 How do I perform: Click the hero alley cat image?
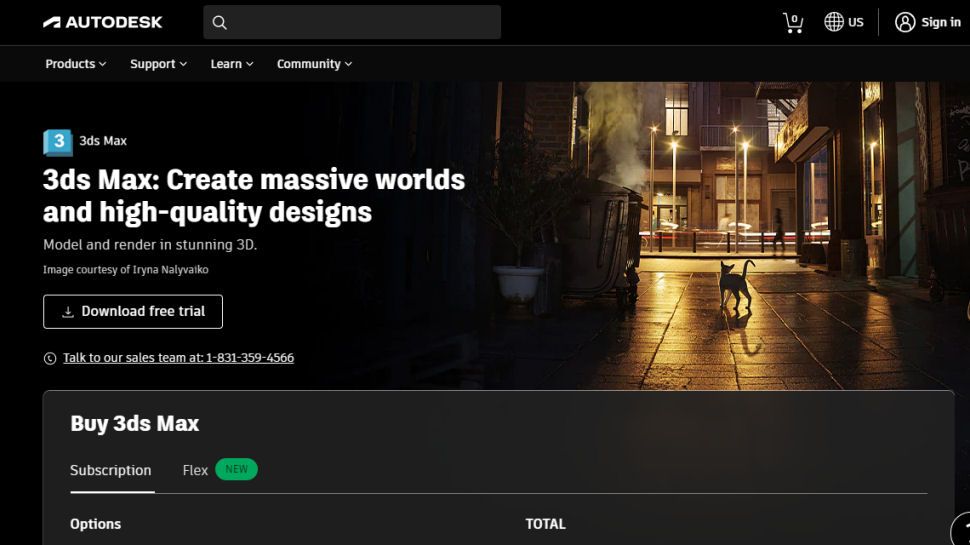coord(724,236)
